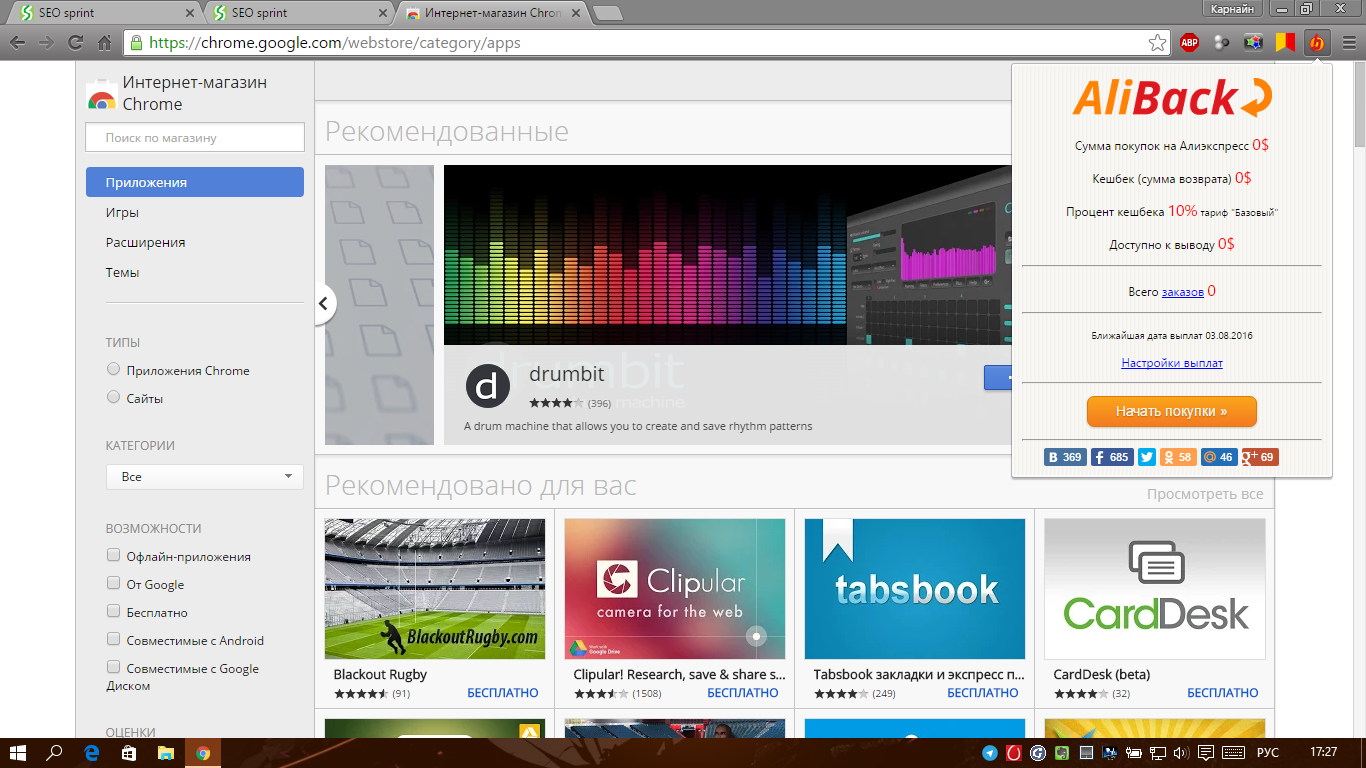Open the yellow-red bookmark extension icon

click(x=1285, y=43)
